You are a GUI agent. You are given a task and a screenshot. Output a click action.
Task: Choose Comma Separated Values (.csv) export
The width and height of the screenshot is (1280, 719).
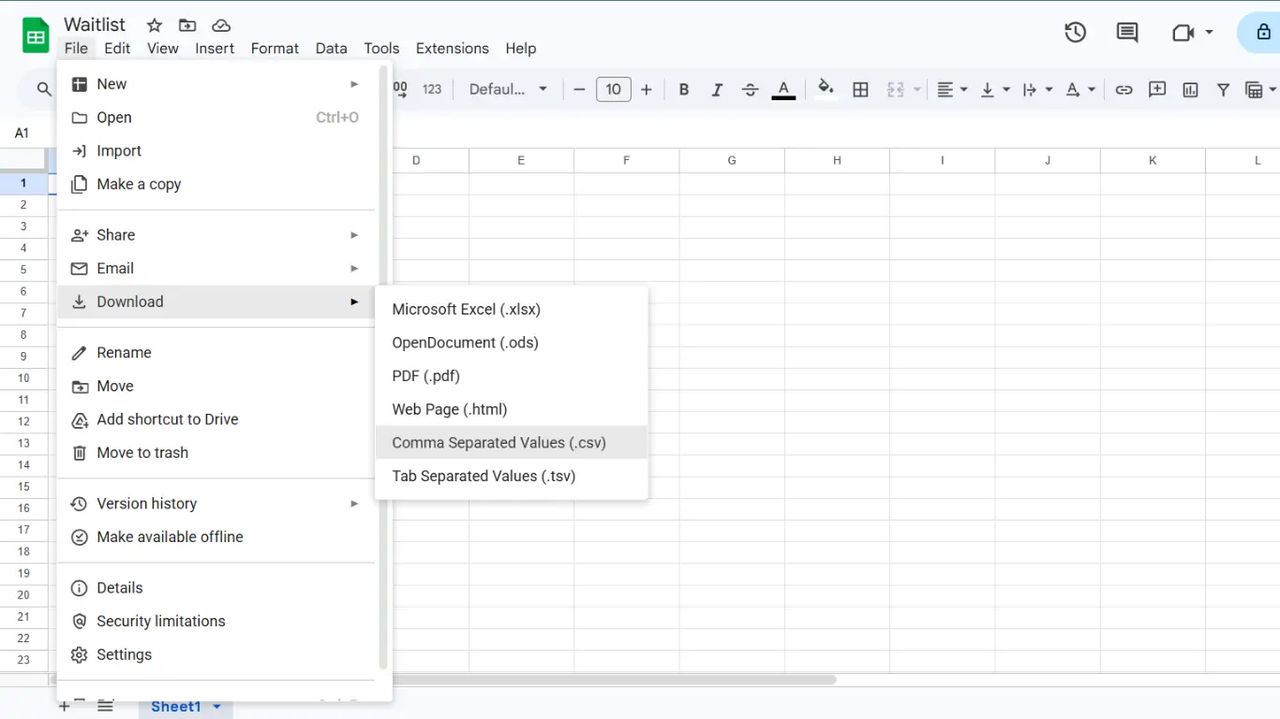pyautogui.click(x=498, y=442)
